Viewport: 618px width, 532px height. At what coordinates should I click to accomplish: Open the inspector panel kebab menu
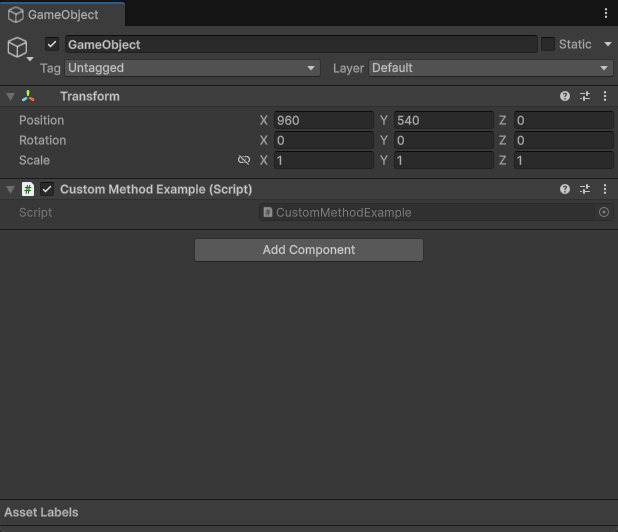pyautogui.click(x=606, y=14)
